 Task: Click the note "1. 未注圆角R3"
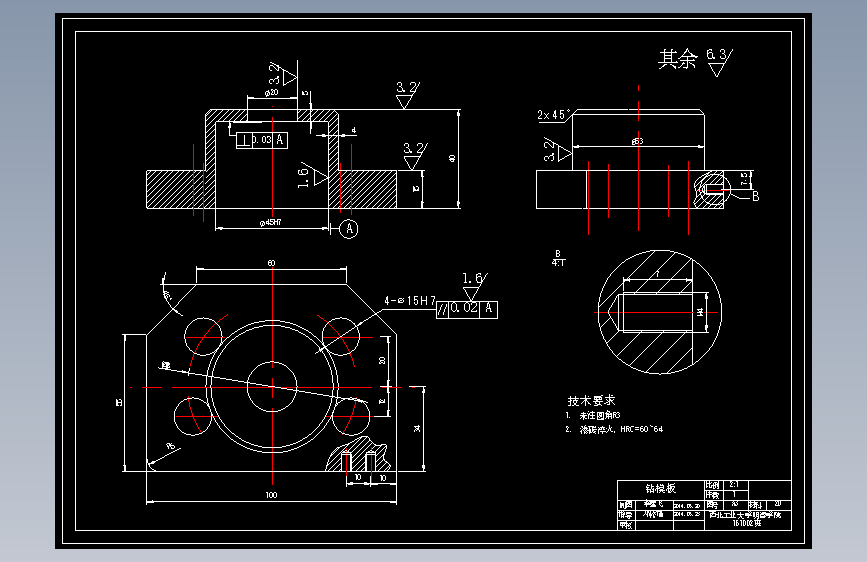click(593, 415)
